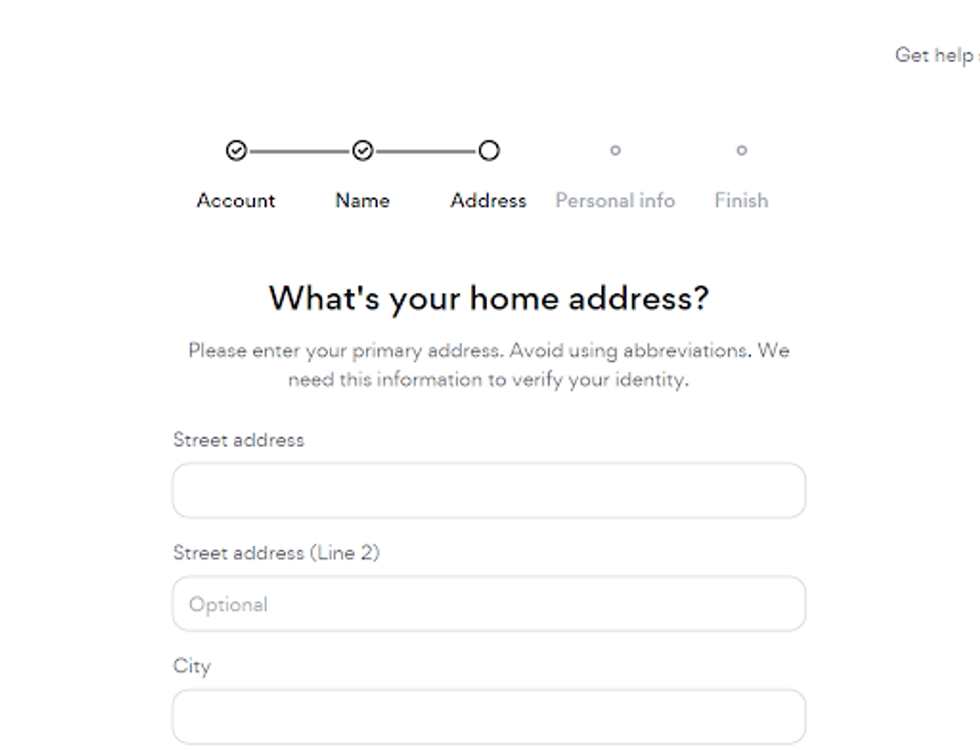Click the "City" field label
This screenshot has width=980, height=750.
(192, 666)
